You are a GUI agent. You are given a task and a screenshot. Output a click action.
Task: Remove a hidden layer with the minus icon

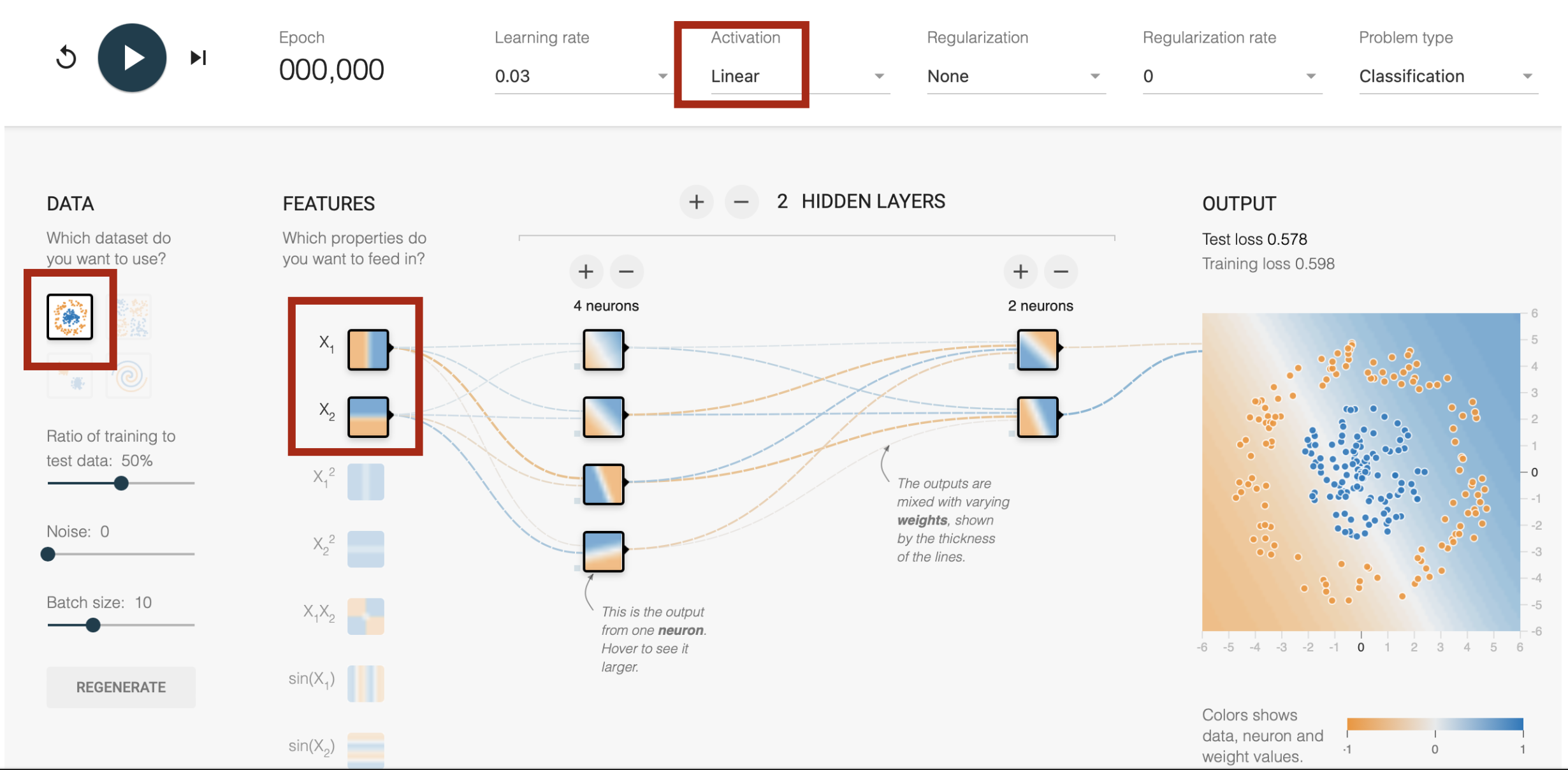[x=741, y=202]
